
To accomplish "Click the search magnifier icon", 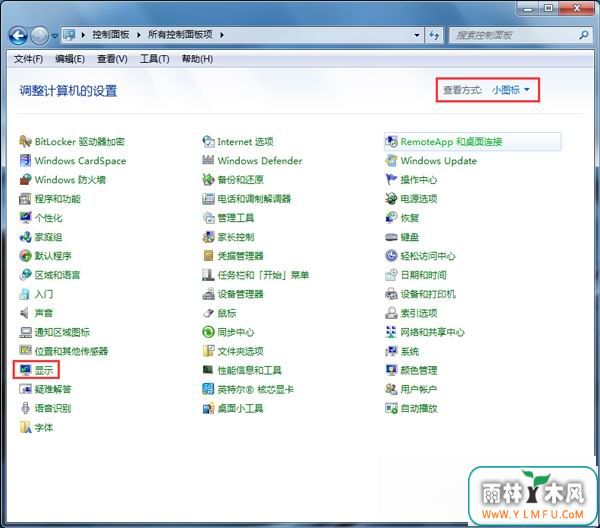I will click(x=584, y=35).
